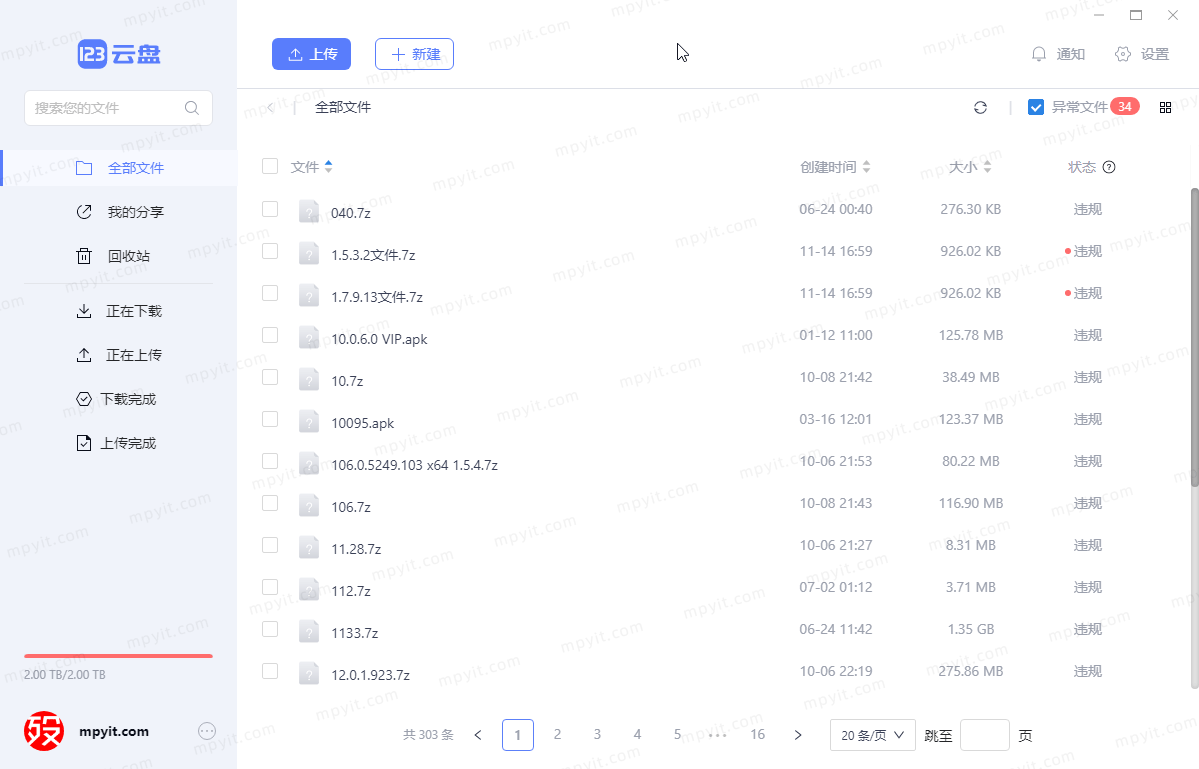Click file icon of 106.7z
Viewport: 1199px width, 769px height.
tap(309, 506)
